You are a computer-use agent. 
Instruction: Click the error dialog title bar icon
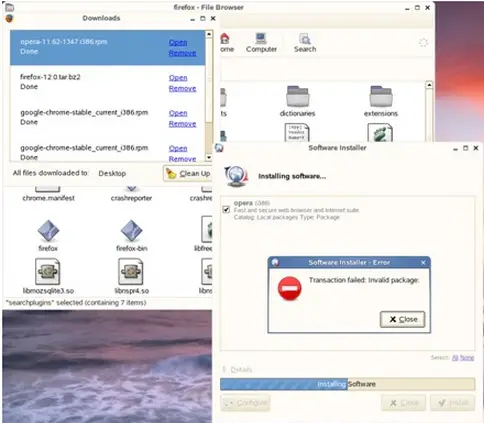coord(275,262)
